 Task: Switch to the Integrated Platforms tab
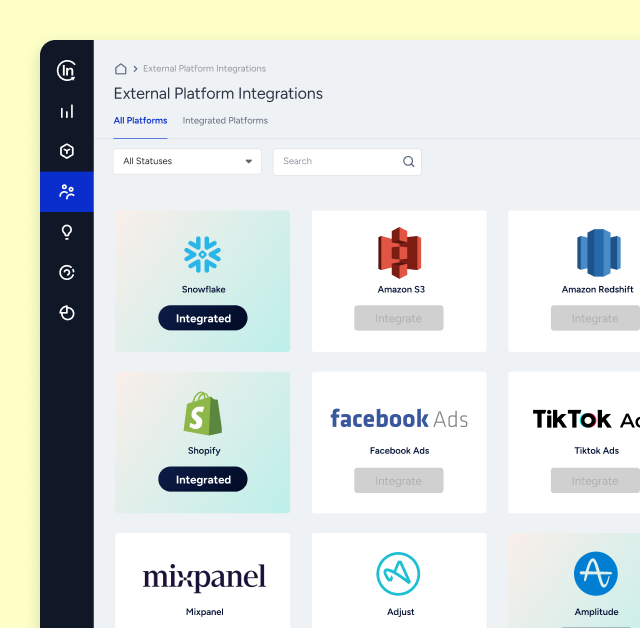coord(225,121)
